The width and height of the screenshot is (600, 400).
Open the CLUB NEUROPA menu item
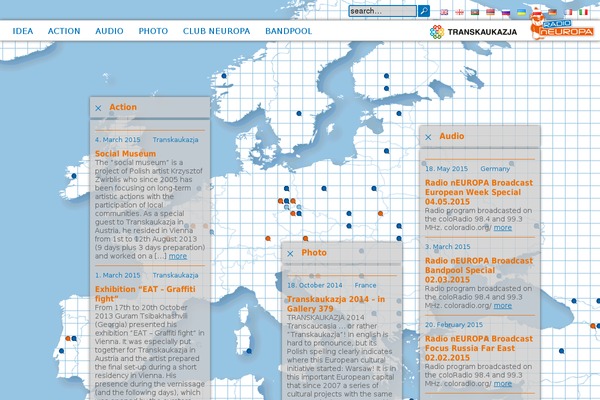[x=217, y=31]
